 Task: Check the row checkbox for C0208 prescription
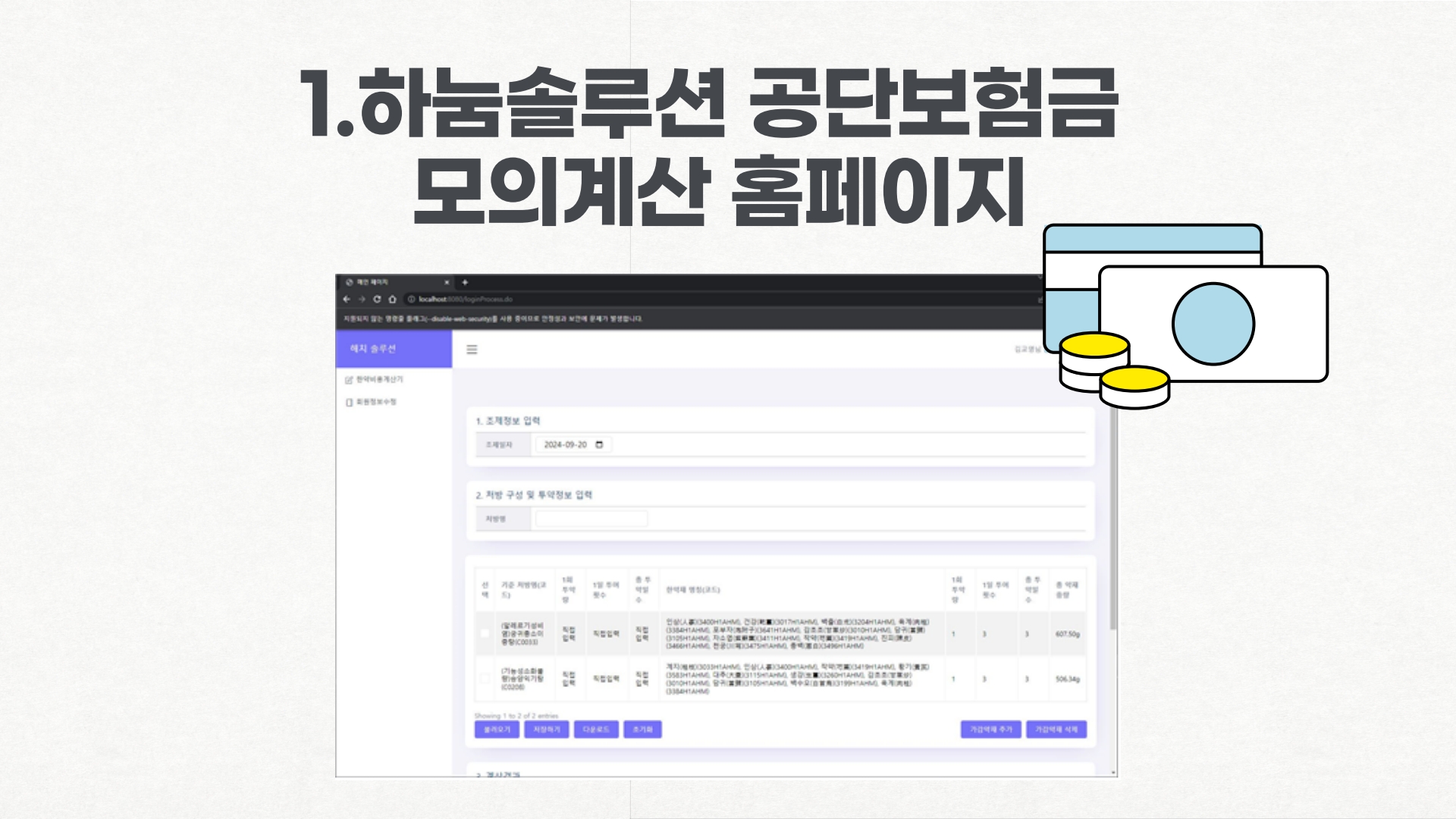coord(485,678)
